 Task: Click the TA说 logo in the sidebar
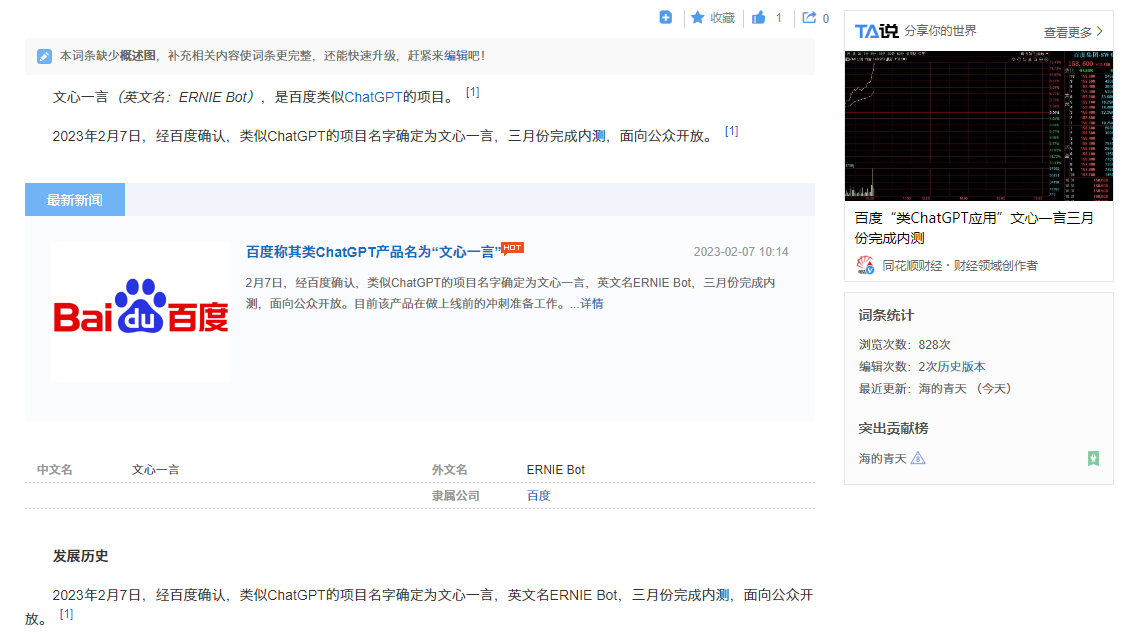[x=876, y=30]
